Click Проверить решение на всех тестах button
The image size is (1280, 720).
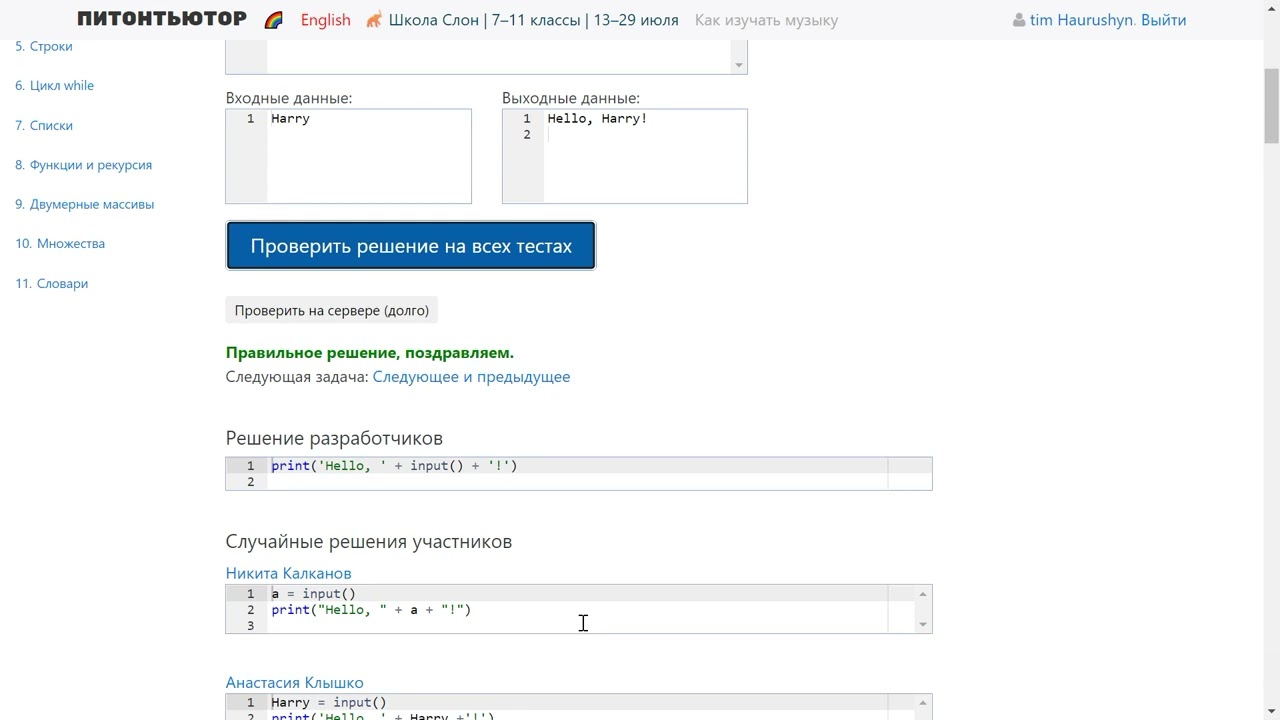(411, 246)
